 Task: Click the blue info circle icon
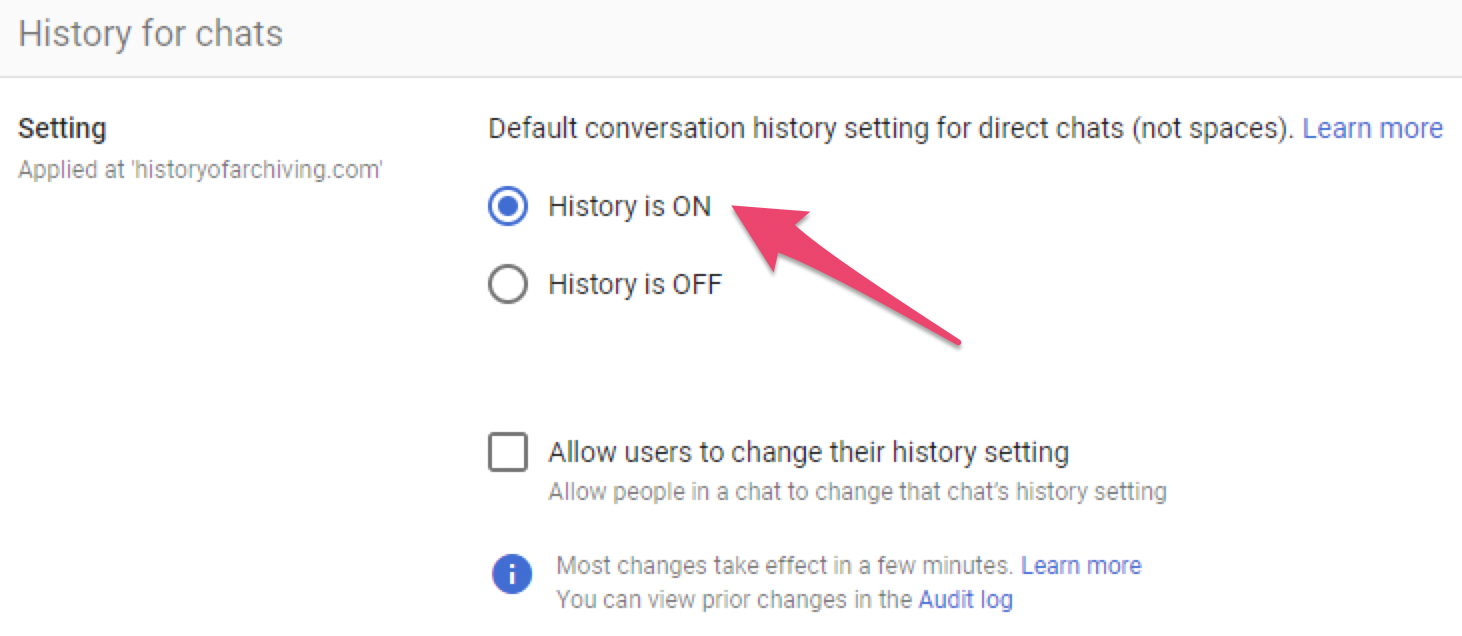tap(511, 574)
